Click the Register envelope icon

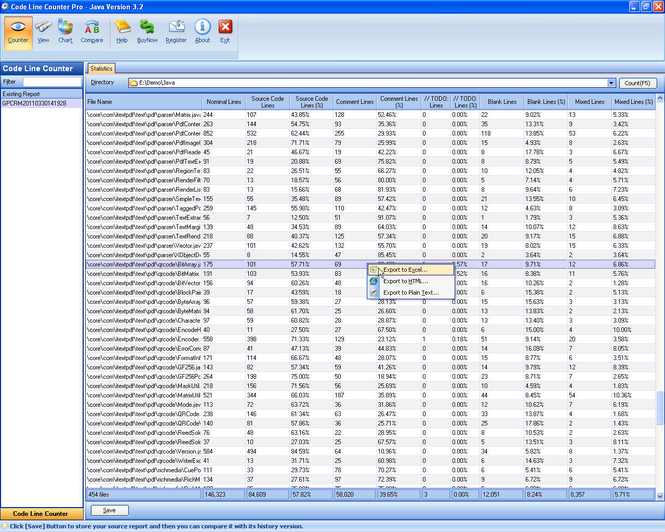176,31
